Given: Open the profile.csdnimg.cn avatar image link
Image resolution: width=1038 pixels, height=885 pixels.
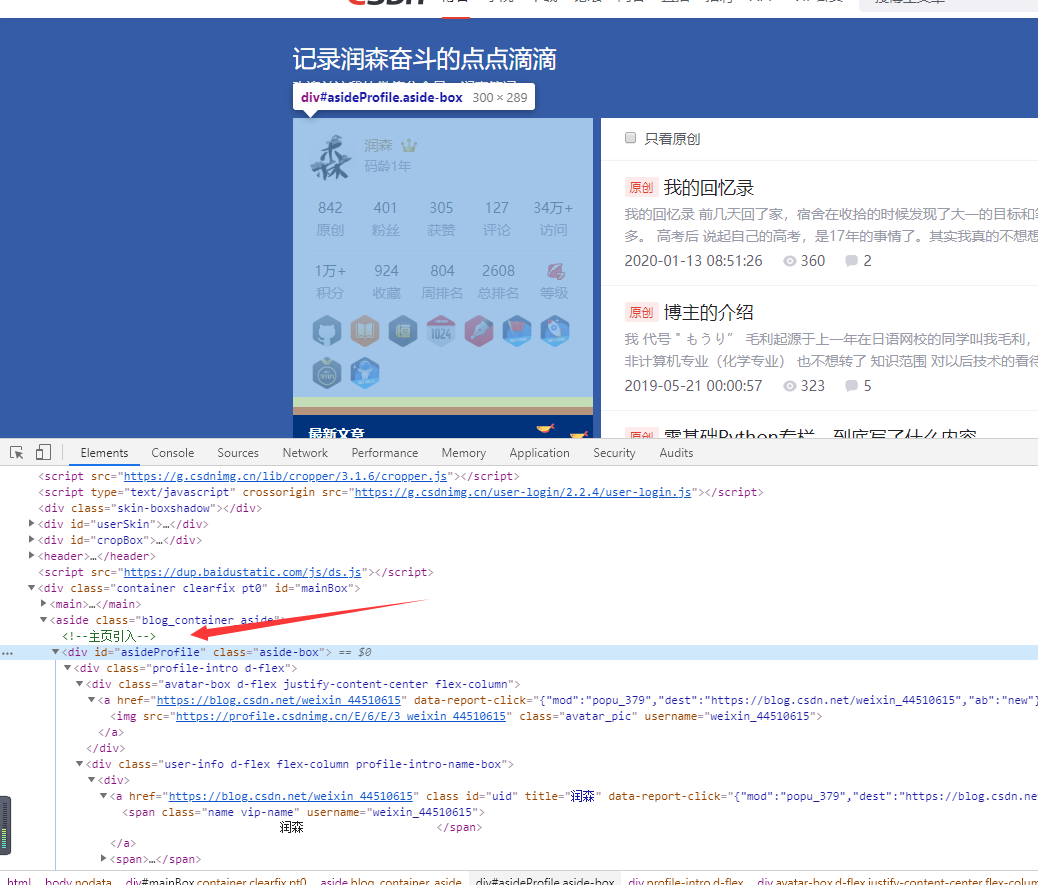Looking at the screenshot, I should [341, 716].
